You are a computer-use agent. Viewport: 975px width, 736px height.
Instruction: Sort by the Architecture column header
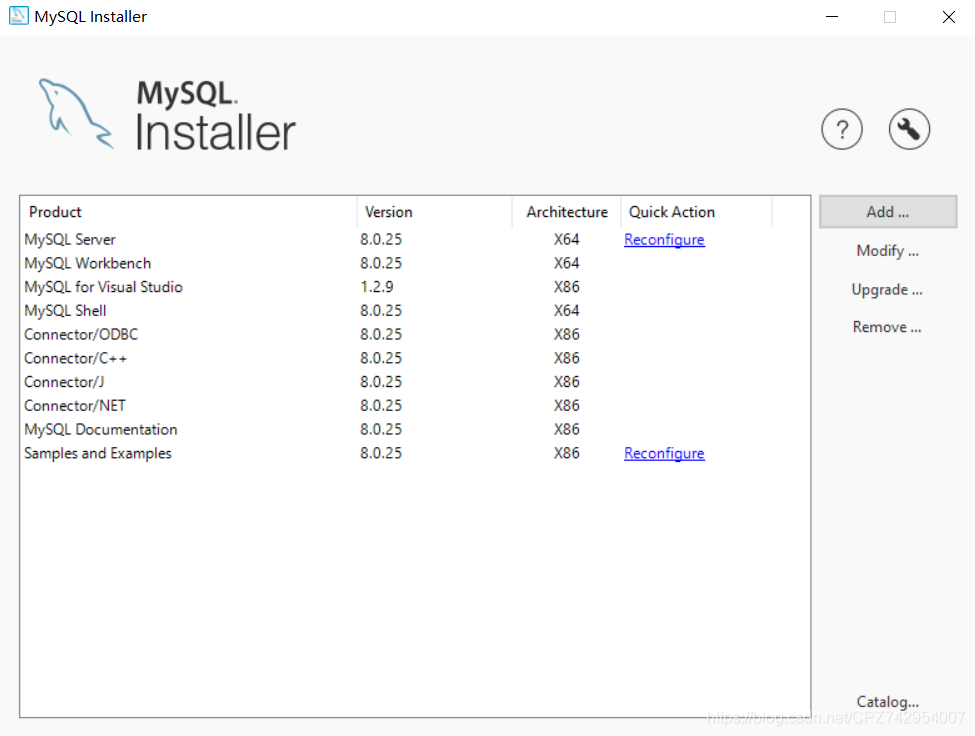pos(566,212)
